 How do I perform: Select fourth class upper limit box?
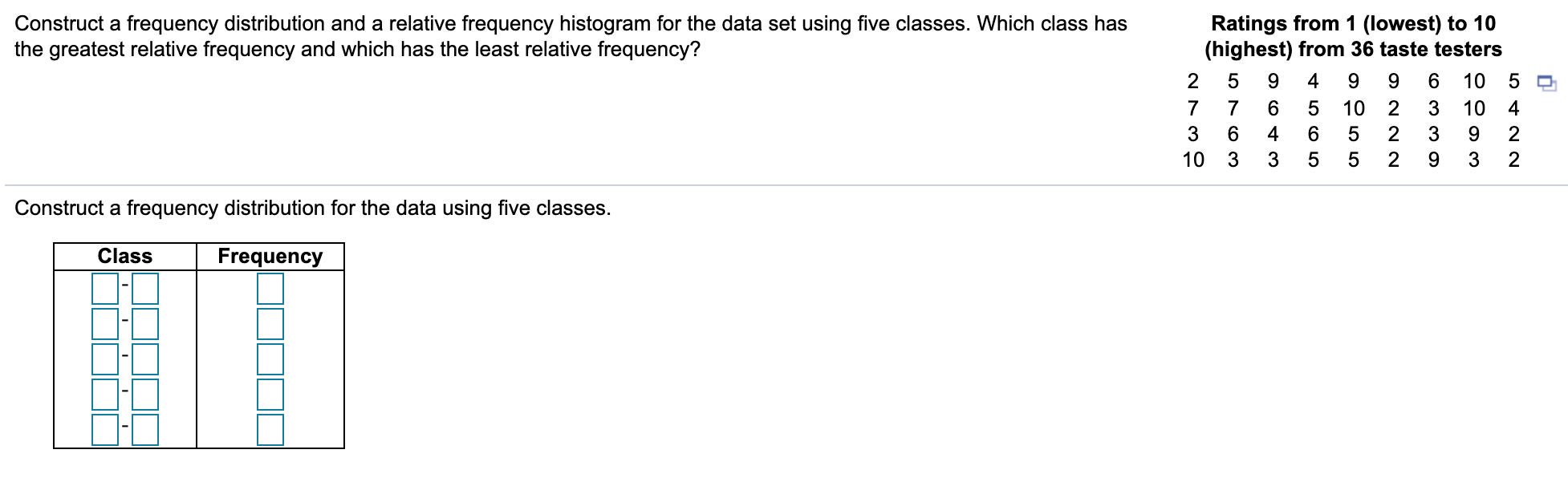(145, 394)
